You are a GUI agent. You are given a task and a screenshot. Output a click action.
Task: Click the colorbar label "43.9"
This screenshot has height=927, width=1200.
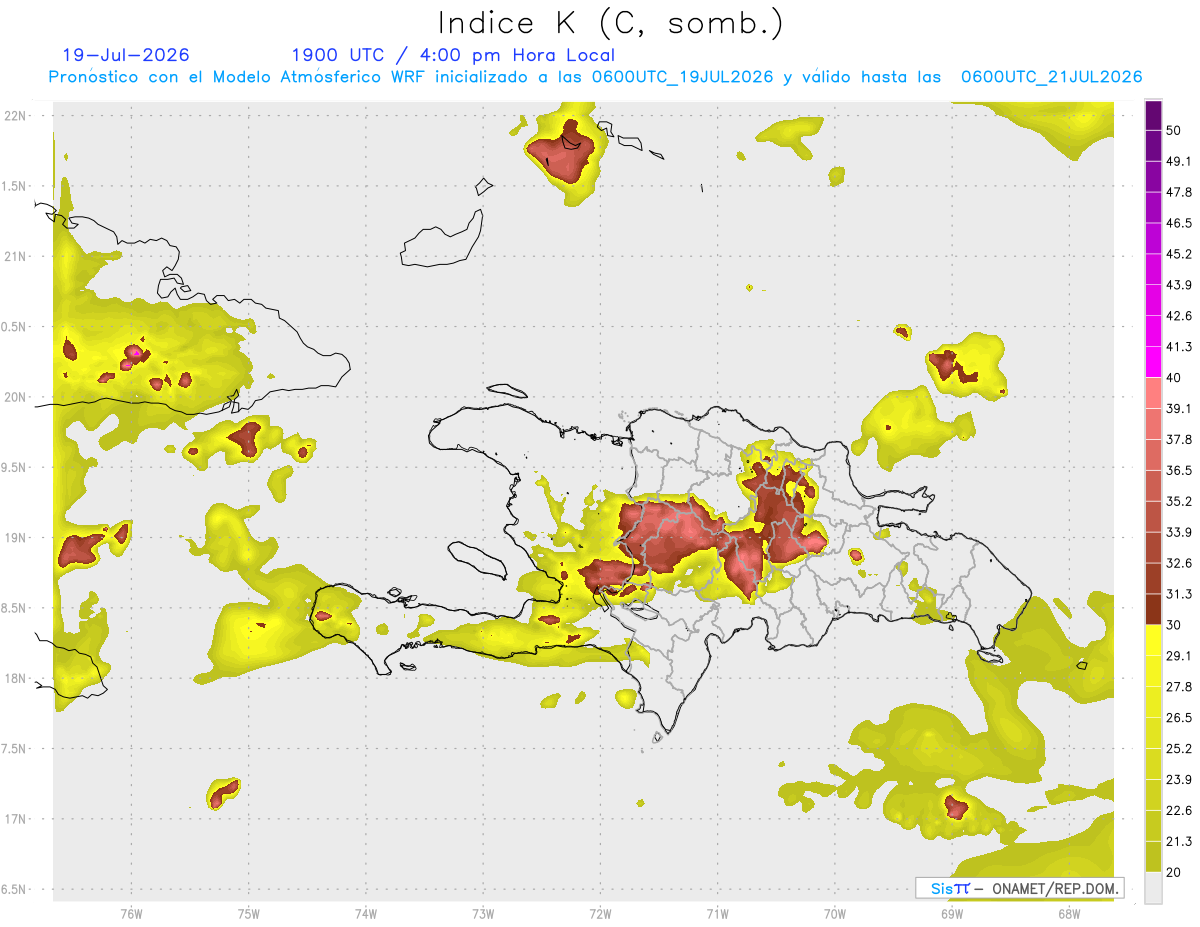click(1179, 285)
